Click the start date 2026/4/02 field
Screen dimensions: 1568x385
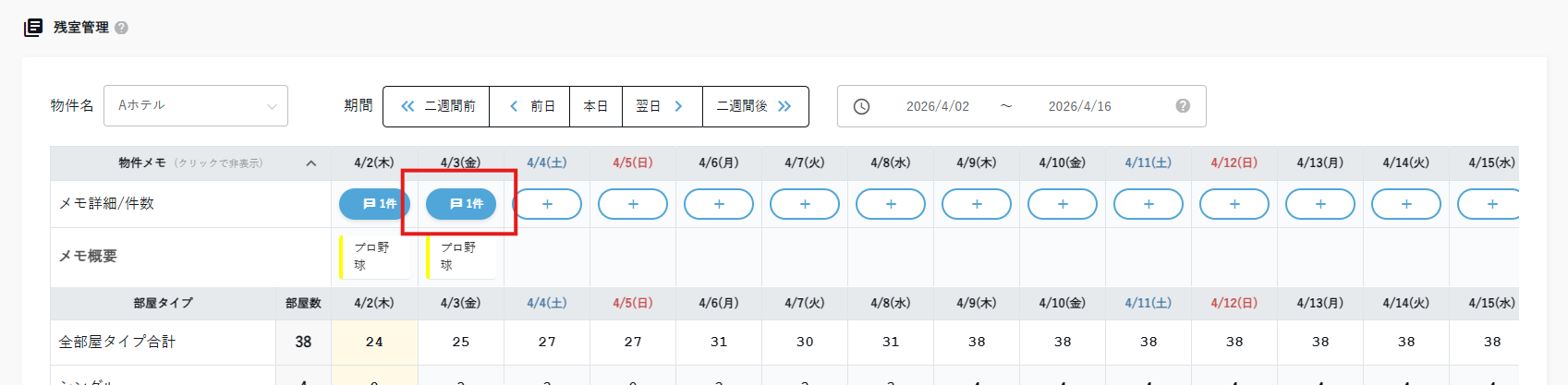click(937, 106)
